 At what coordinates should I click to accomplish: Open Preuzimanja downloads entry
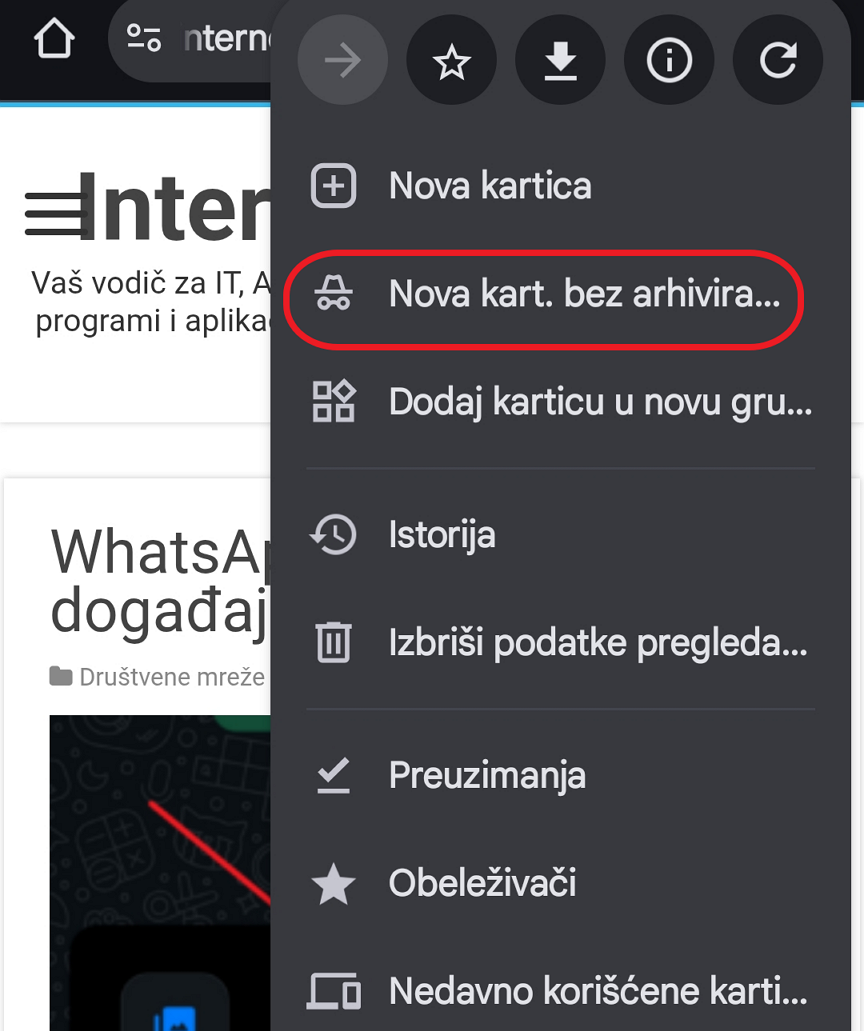[x=560, y=775]
